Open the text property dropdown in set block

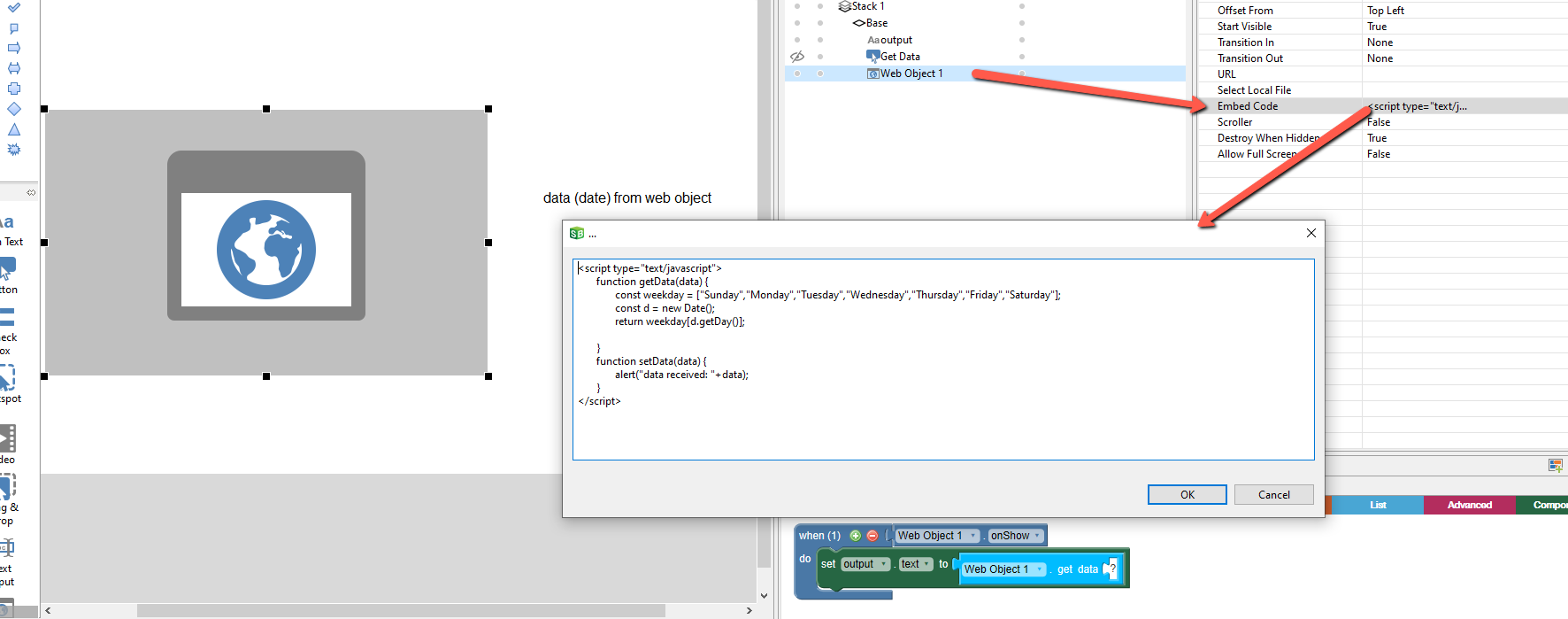[916, 564]
